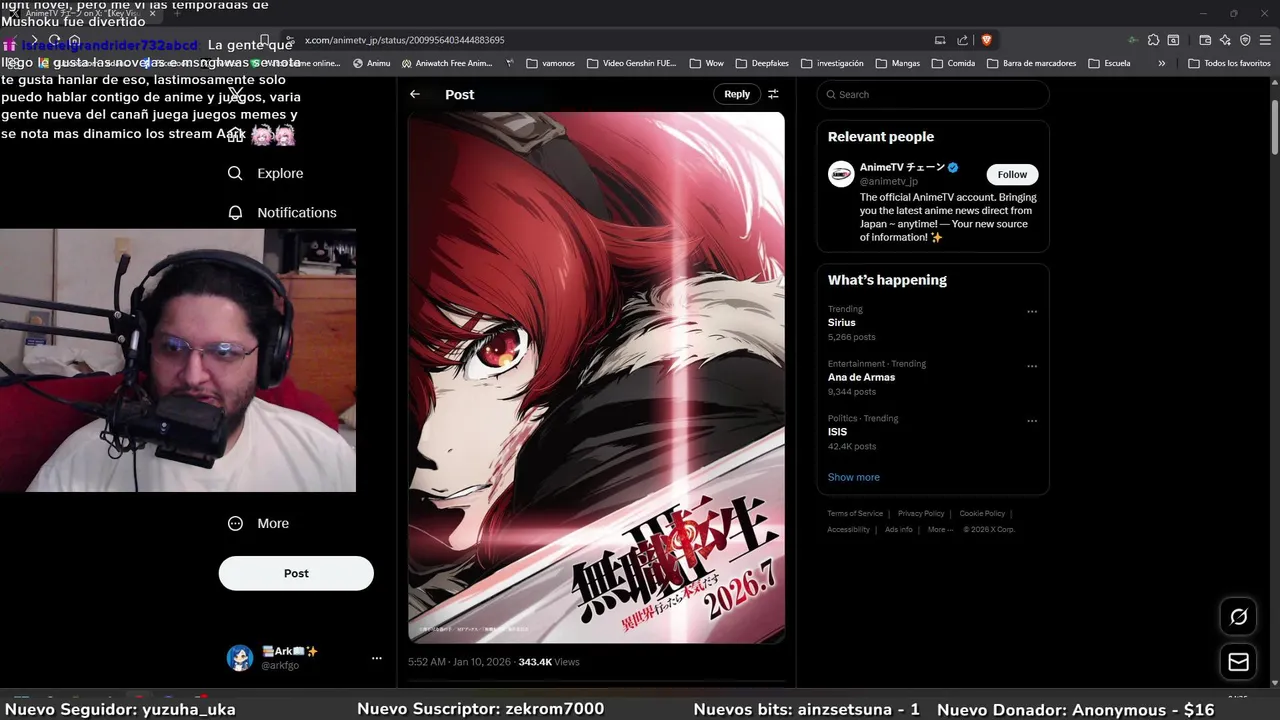Screen dimensions: 1280x720
Task: Open the investigación bookmark folder
Action: (832, 63)
